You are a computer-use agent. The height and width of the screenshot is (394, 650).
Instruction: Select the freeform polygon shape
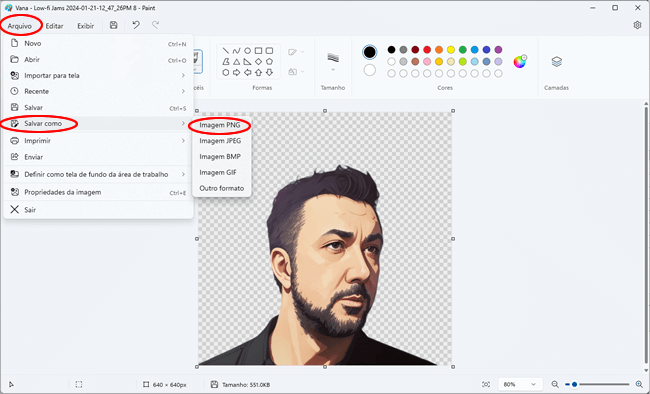[226, 62]
